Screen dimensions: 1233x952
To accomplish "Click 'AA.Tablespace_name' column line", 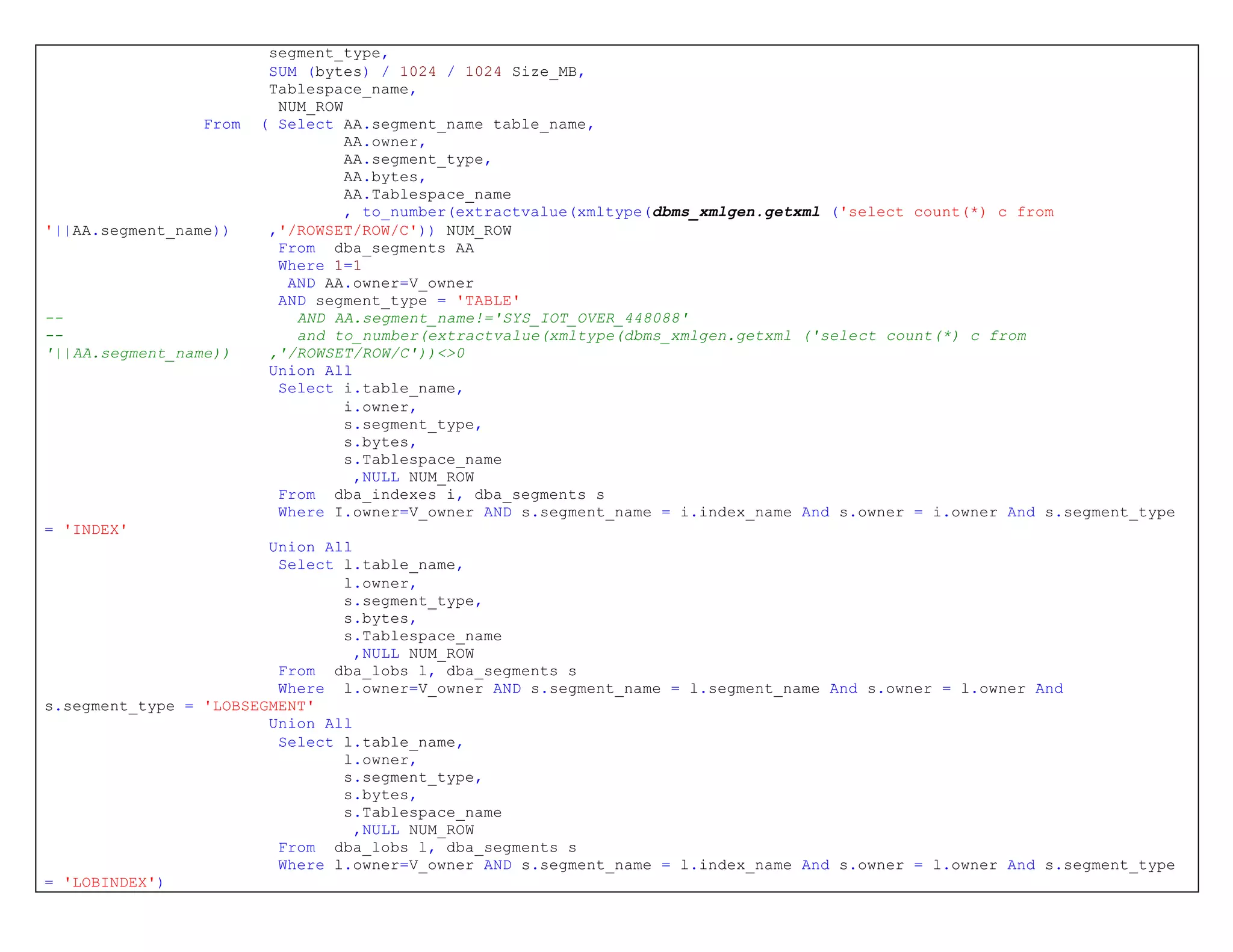I will point(427,195).
